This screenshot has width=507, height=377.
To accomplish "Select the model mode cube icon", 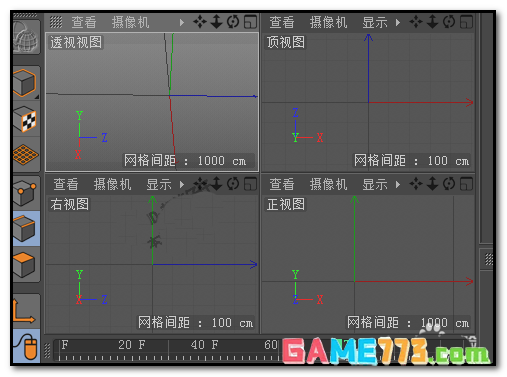I will tap(25, 83).
